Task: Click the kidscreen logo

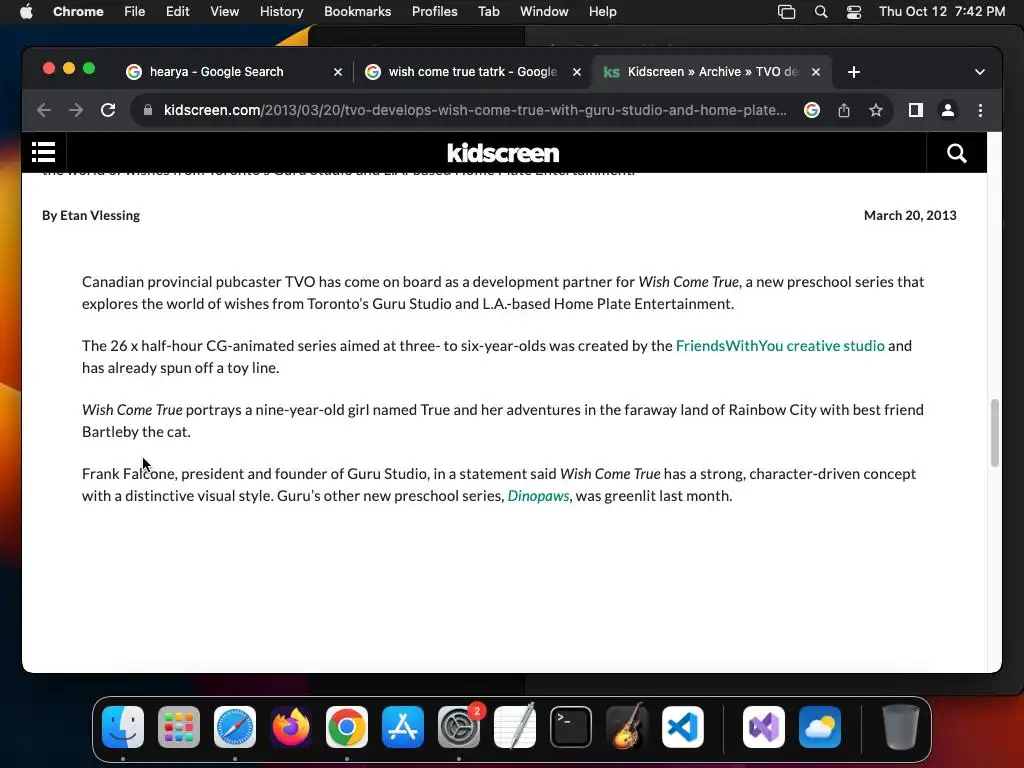Action: click(503, 153)
